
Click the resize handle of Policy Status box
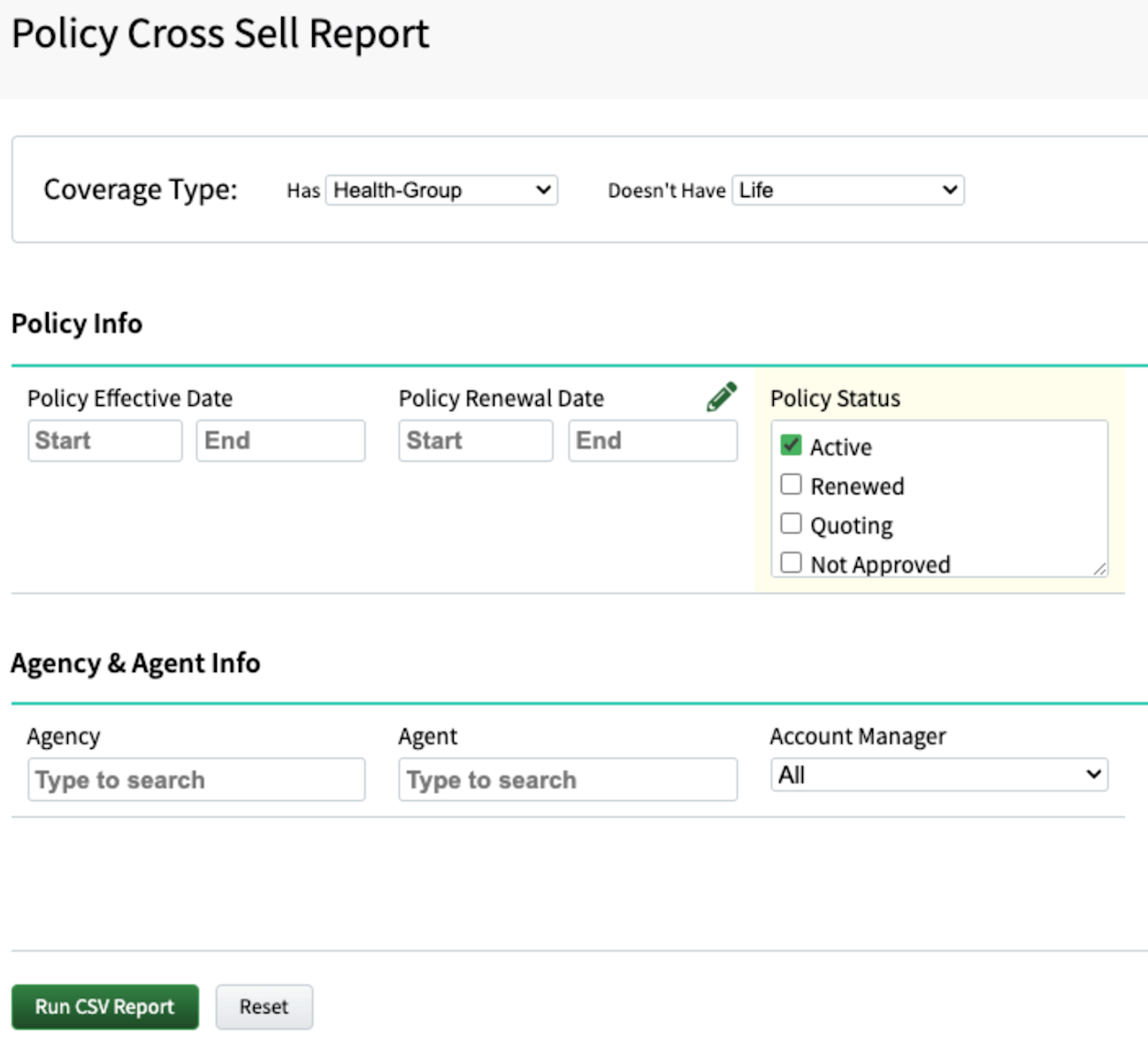pyautogui.click(x=1100, y=569)
